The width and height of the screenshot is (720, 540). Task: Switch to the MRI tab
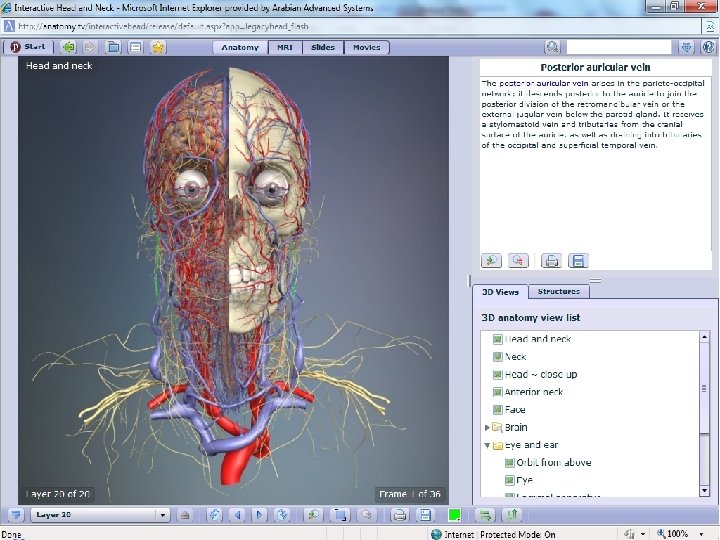[285, 47]
